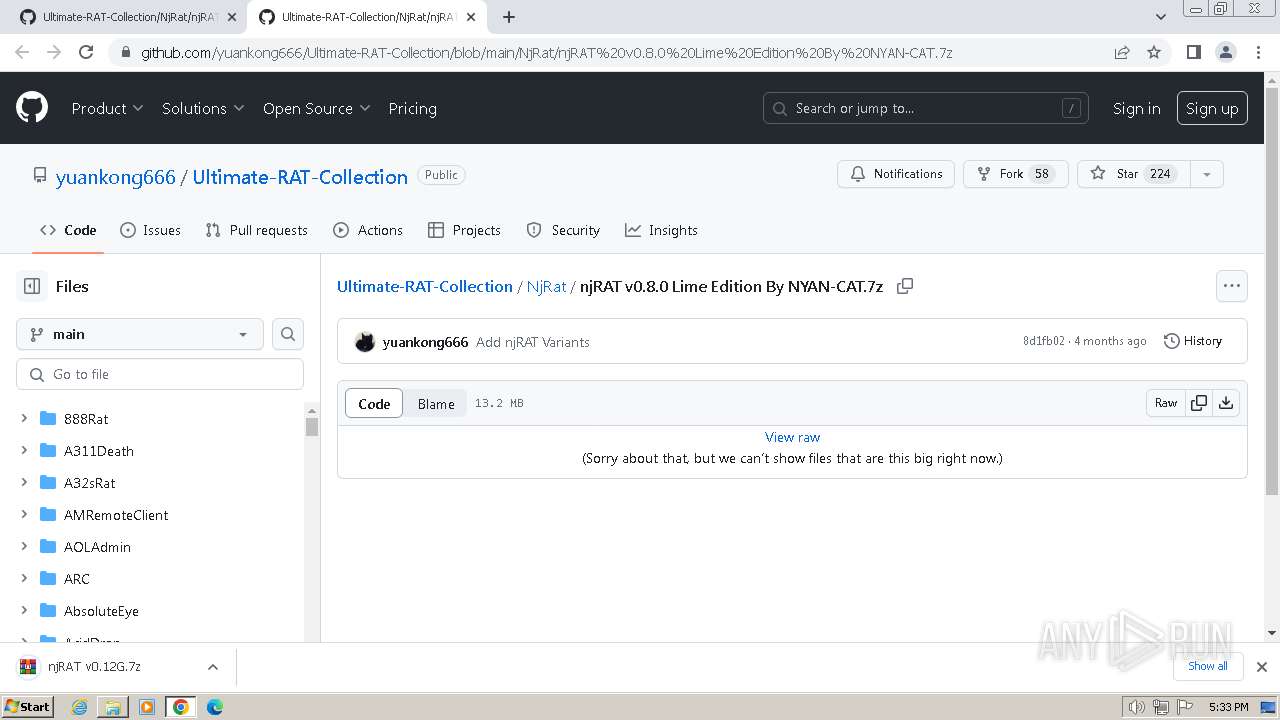1280x720 pixels.
Task: Open the Pull requests tab
Action: click(x=257, y=230)
